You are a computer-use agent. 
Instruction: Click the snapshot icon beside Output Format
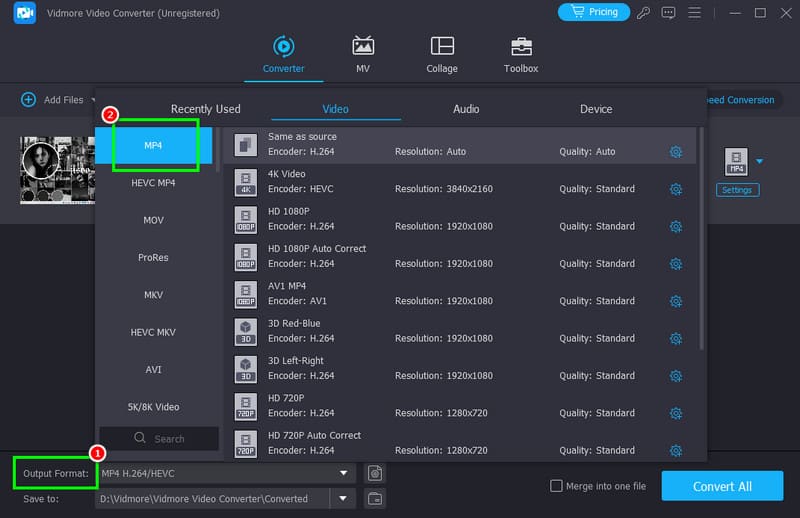(375, 474)
